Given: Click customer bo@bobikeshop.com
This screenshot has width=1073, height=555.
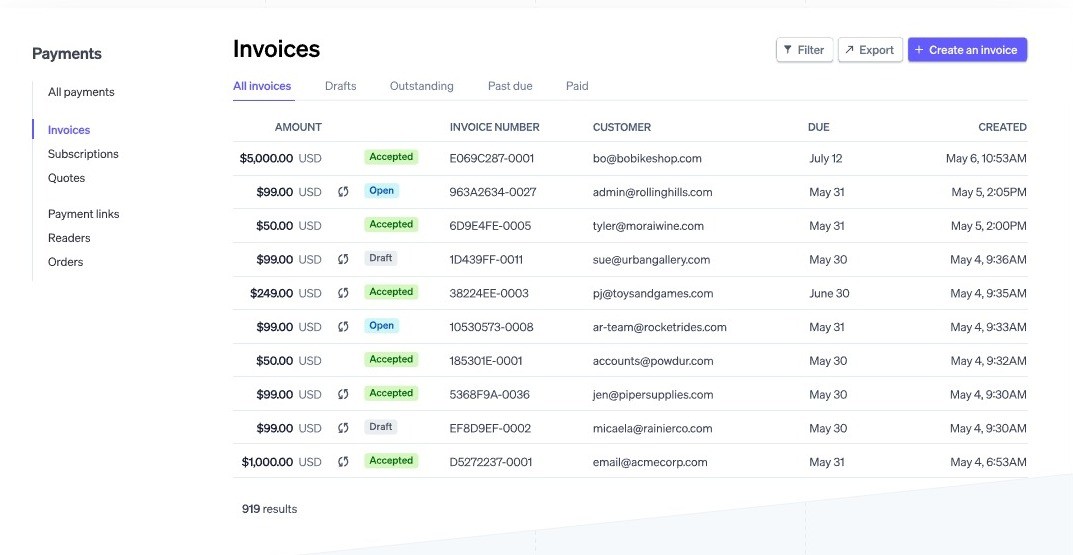Looking at the screenshot, I should [x=647, y=159].
